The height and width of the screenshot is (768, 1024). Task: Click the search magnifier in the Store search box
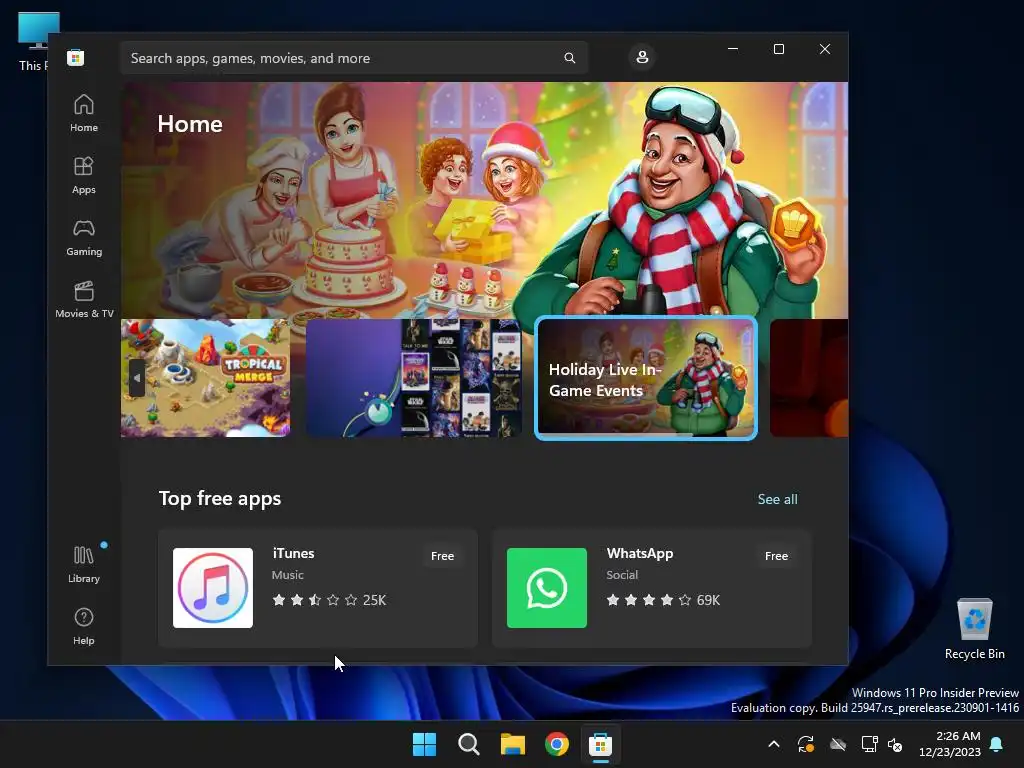569,58
